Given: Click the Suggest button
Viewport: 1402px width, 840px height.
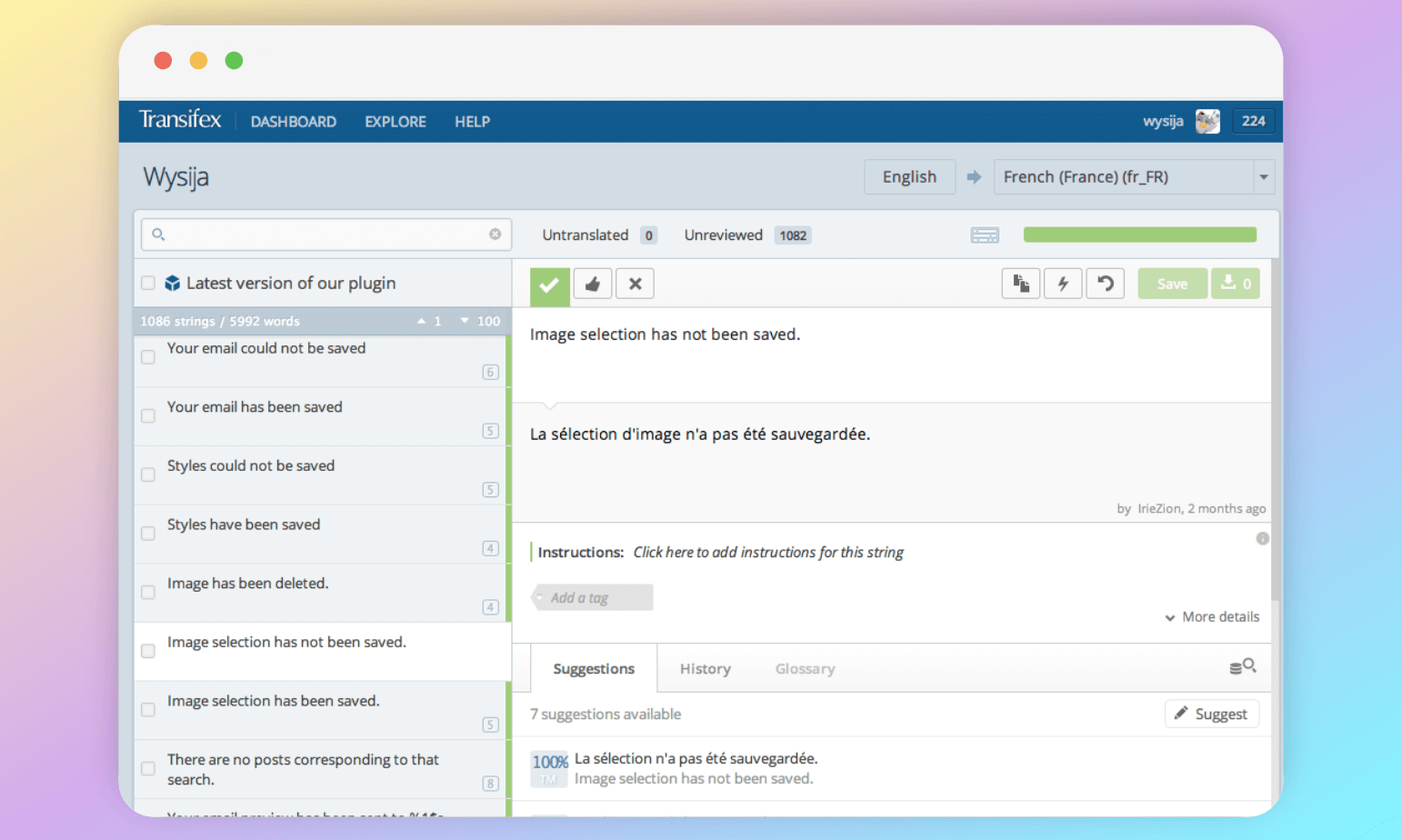Looking at the screenshot, I should click(x=1212, y=714).
